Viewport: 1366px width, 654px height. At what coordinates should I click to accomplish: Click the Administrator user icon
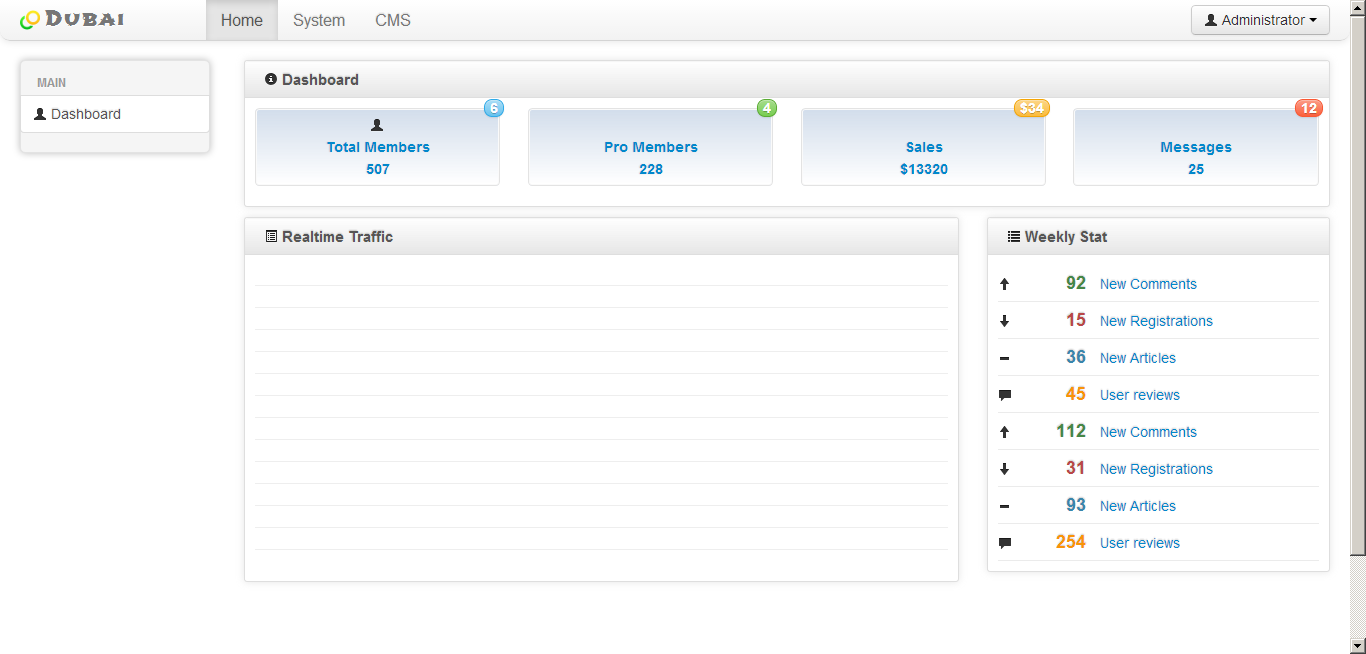[1211, 20]
